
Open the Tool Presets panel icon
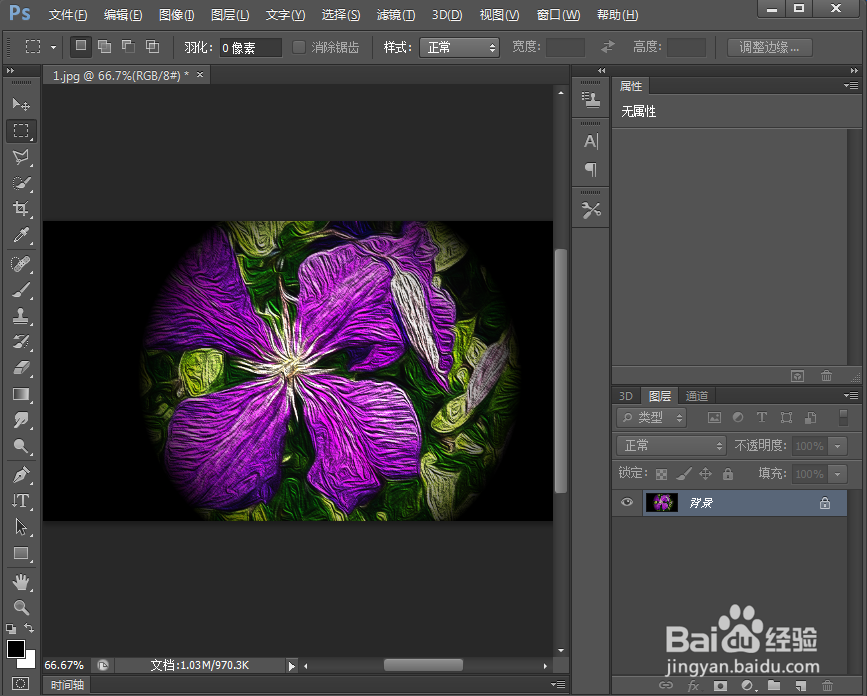591,210
